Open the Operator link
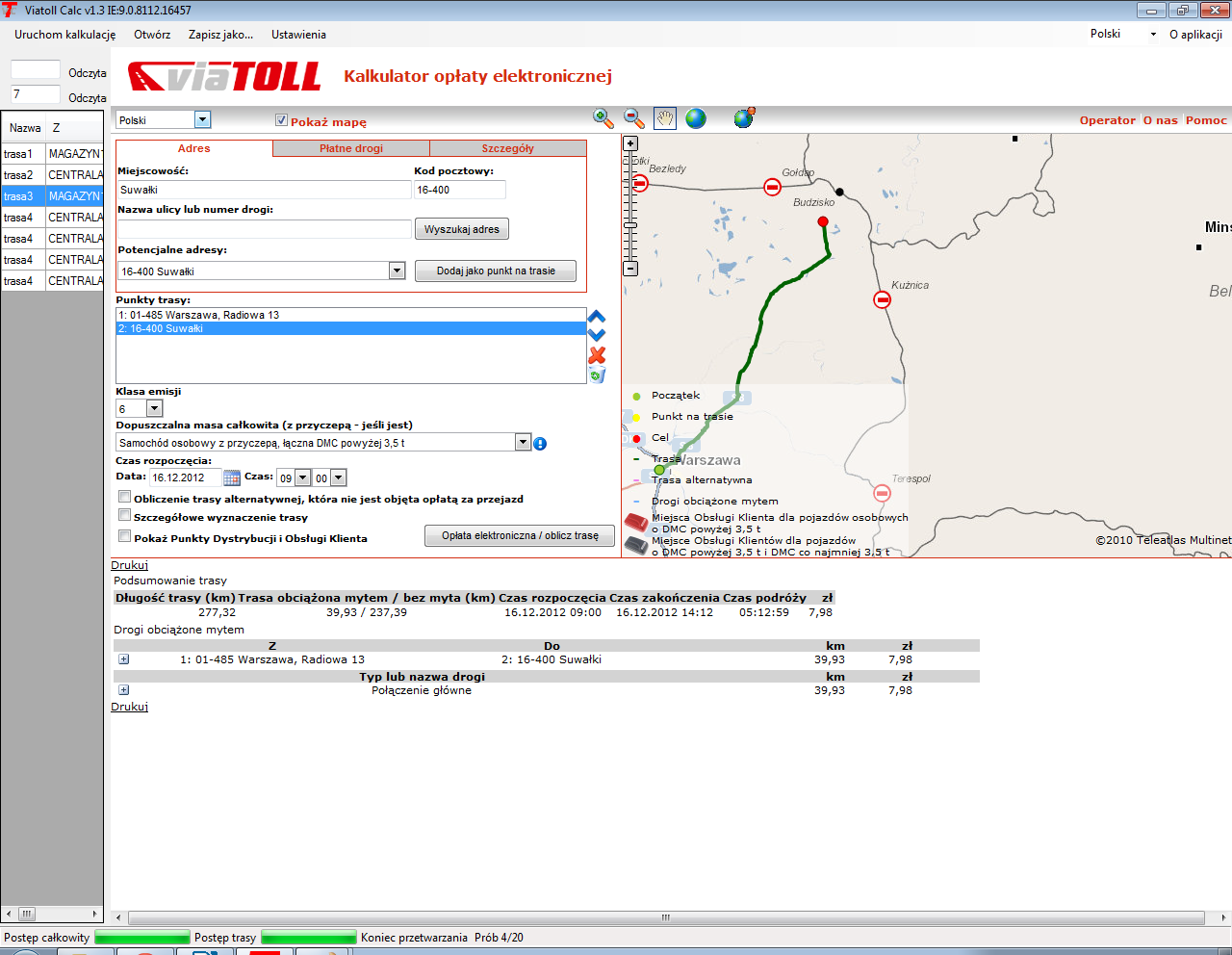Viewport: 1232px width, 955px height. [1107, 120]
